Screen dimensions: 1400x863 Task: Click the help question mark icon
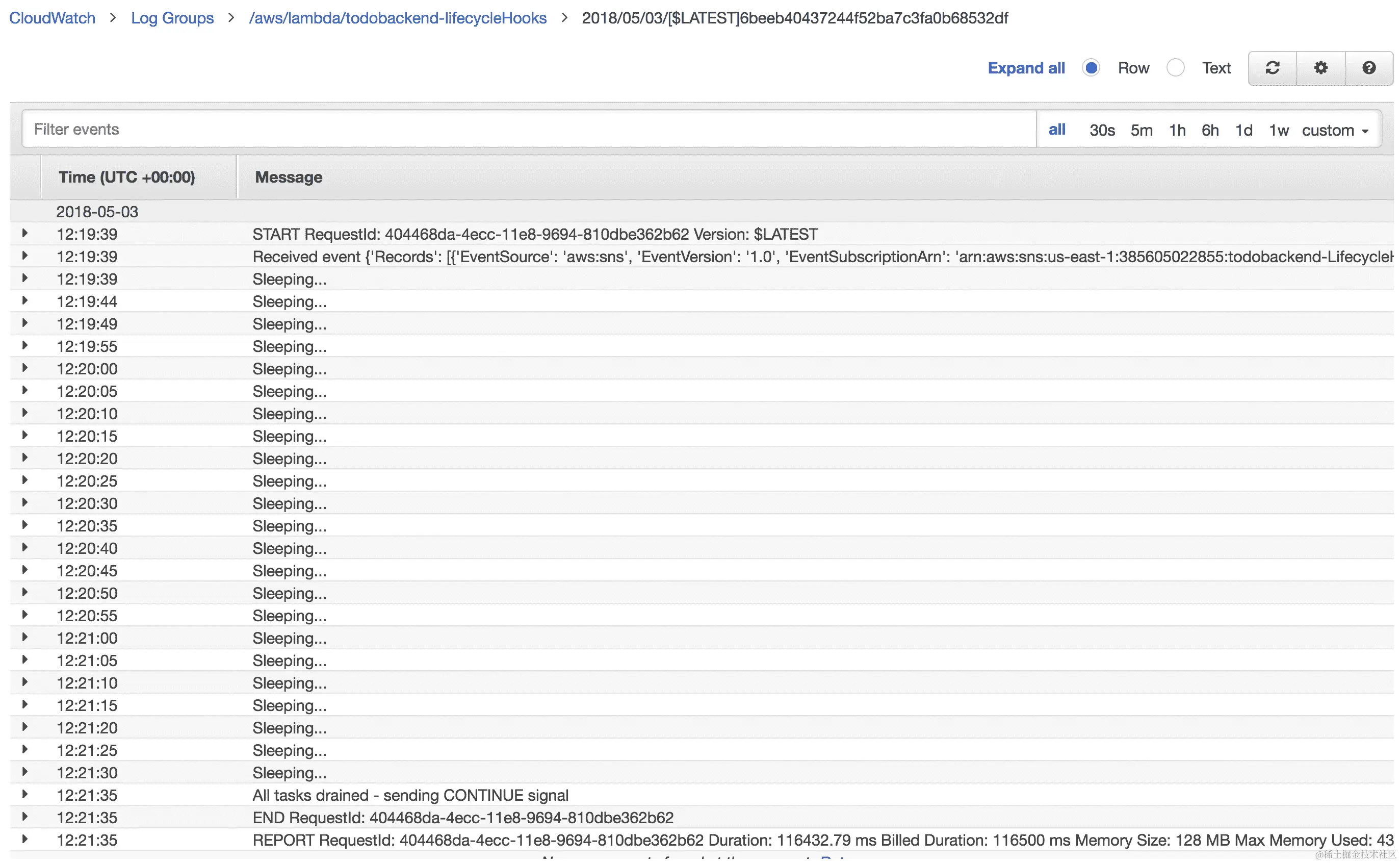[x=1368, y=68]
